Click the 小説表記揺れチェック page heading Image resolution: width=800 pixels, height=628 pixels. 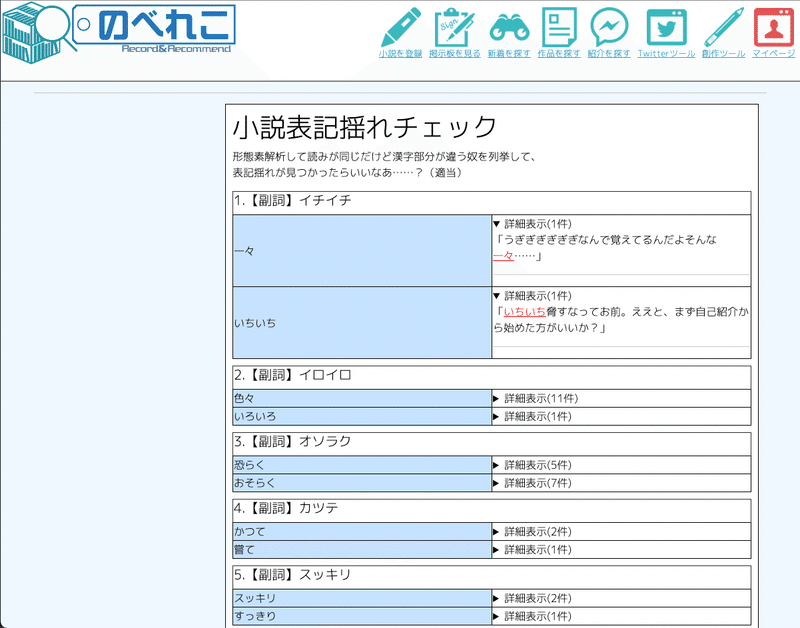coord(364,127)
